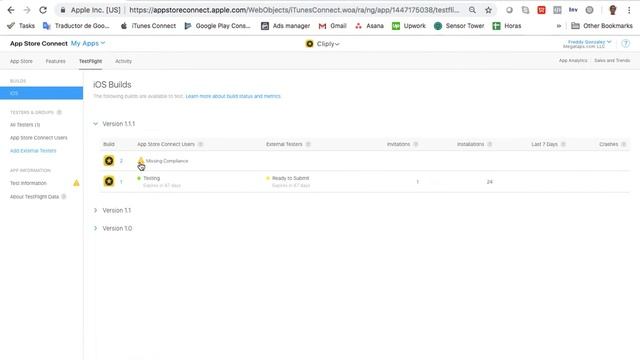Viewport: 640px width, 360px height.
Task: Click the Missing Compliance status text
Action: [167, 161]
